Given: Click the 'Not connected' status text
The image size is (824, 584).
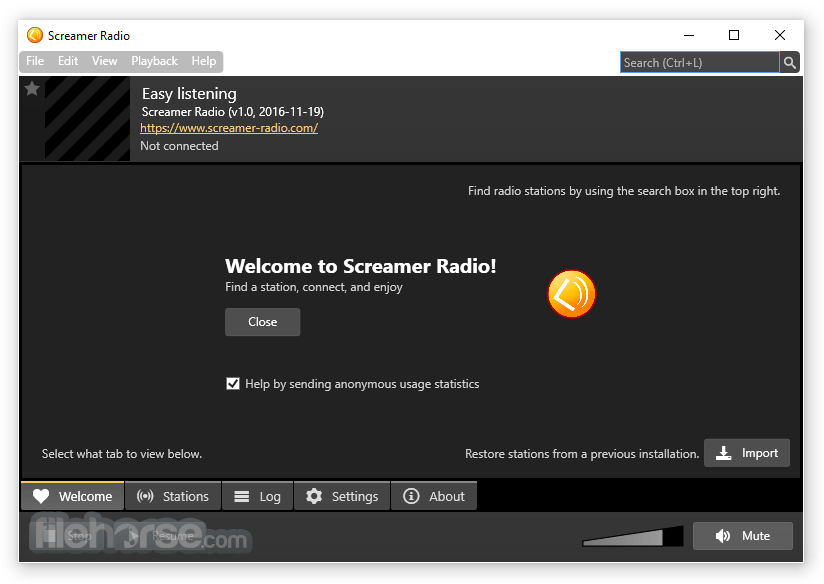Looking at the screenshot, I should 179,146.
